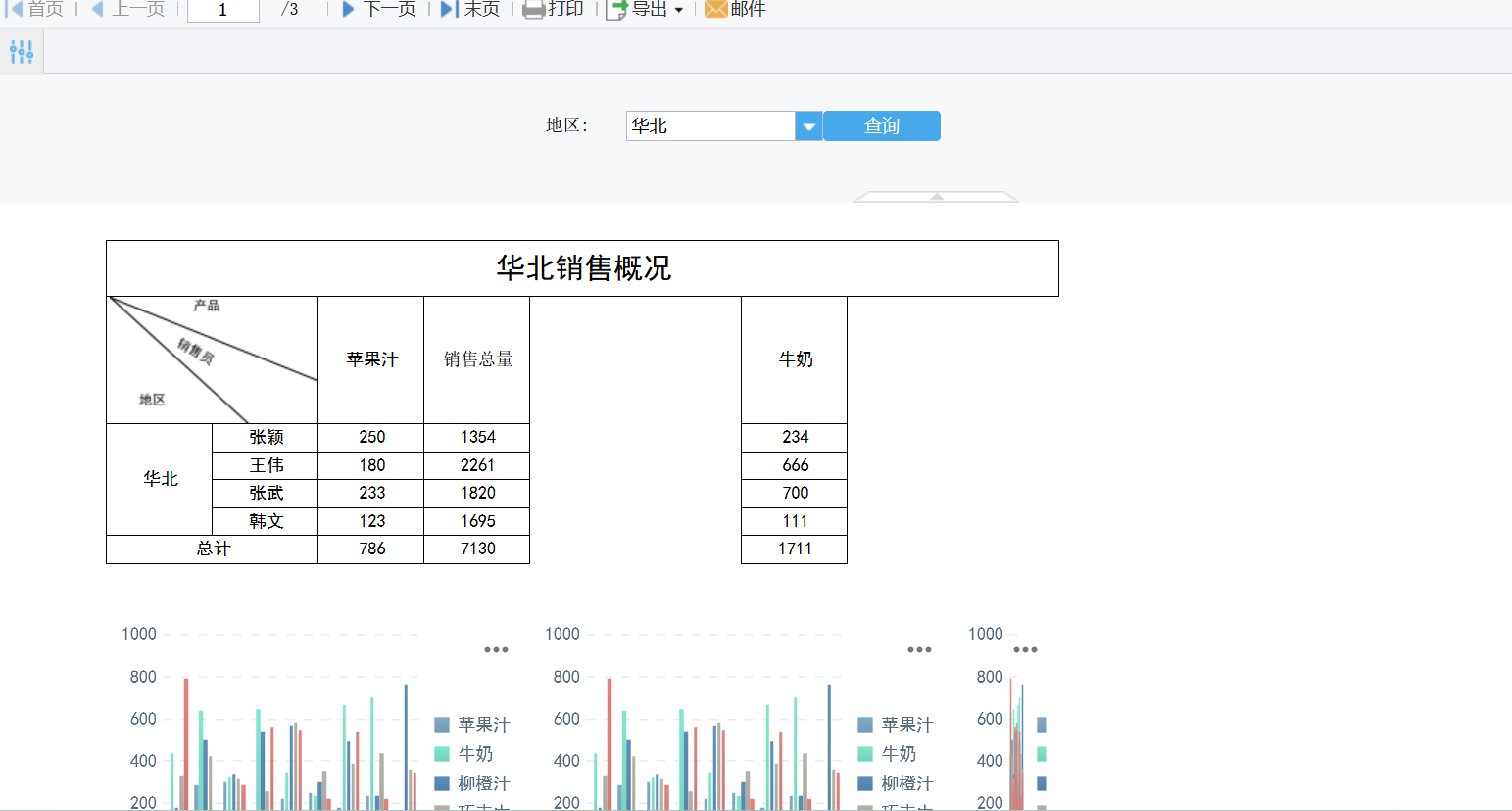This screenshot has width=1512, height=811.
Task: Select cell with value 1695
Action: 477,521
